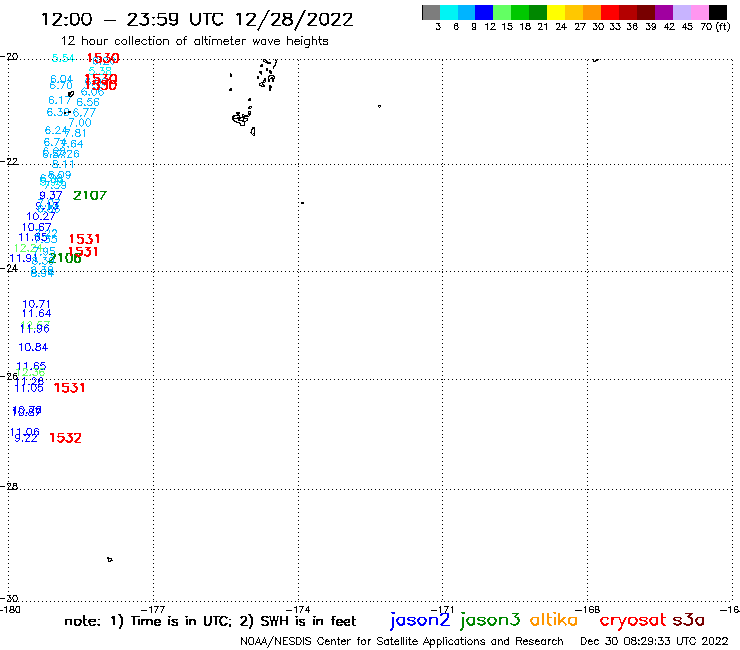Click the 'NOAA/NESDIS Center for Satellite Applications and Research' credit

click(402, 641)
